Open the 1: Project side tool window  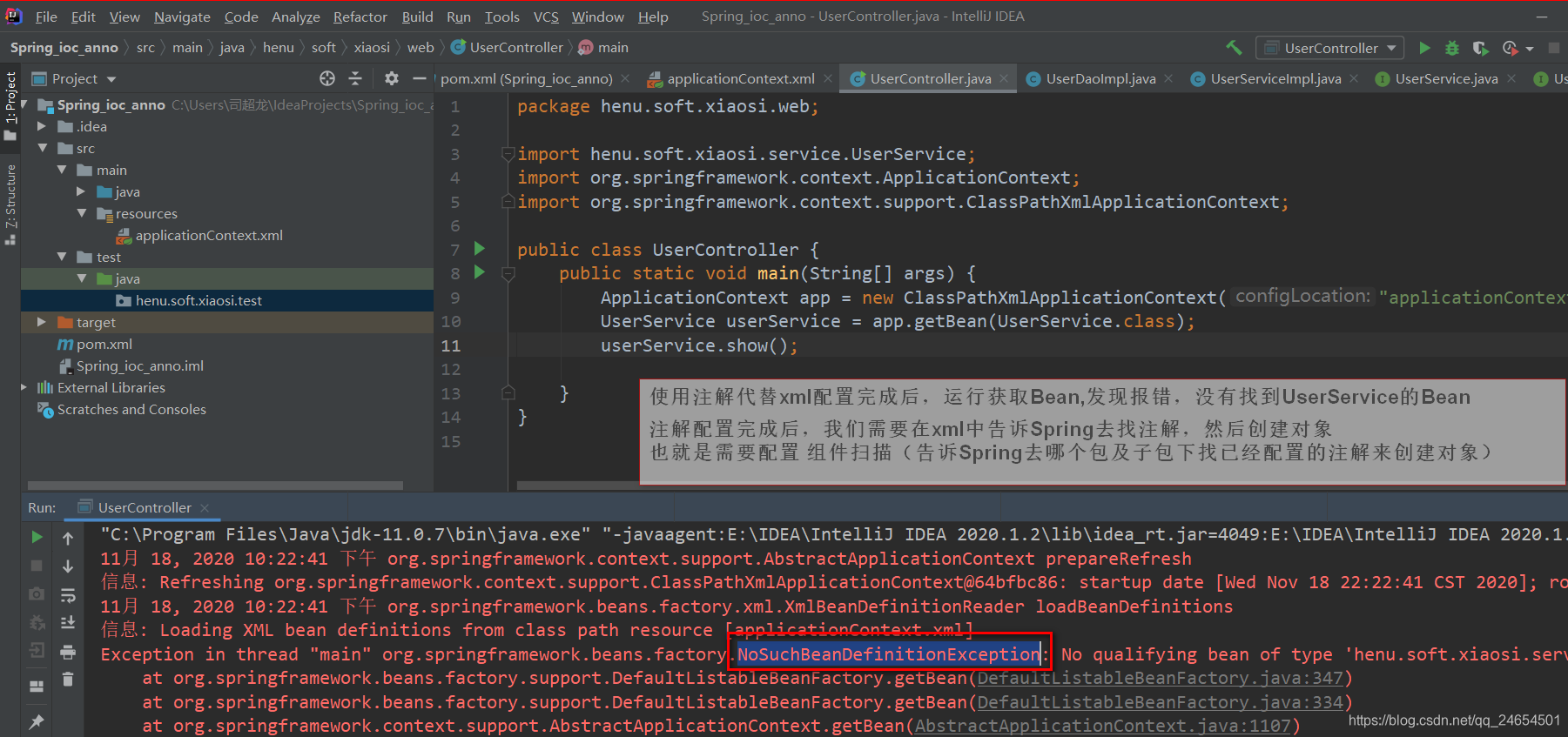coord(10,106)
